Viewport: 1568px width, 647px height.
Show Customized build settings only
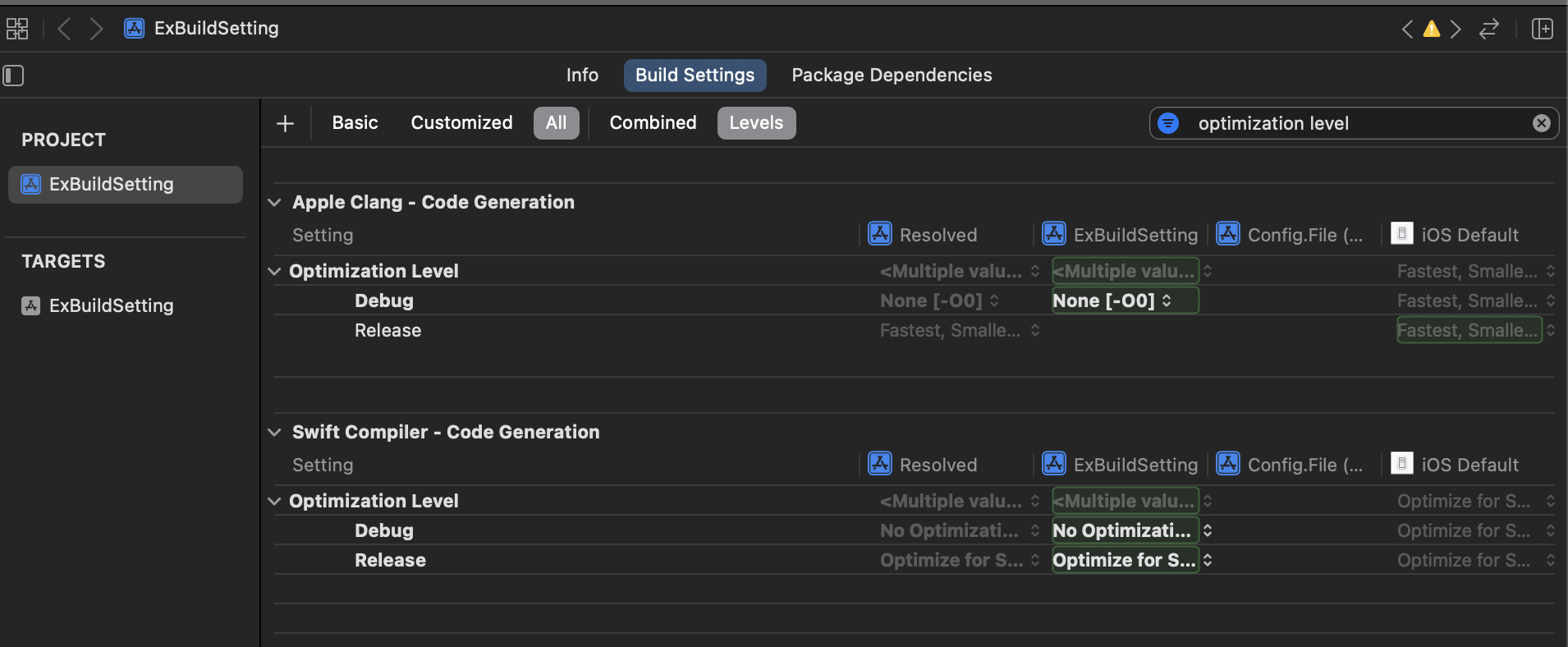click(461, 123)
